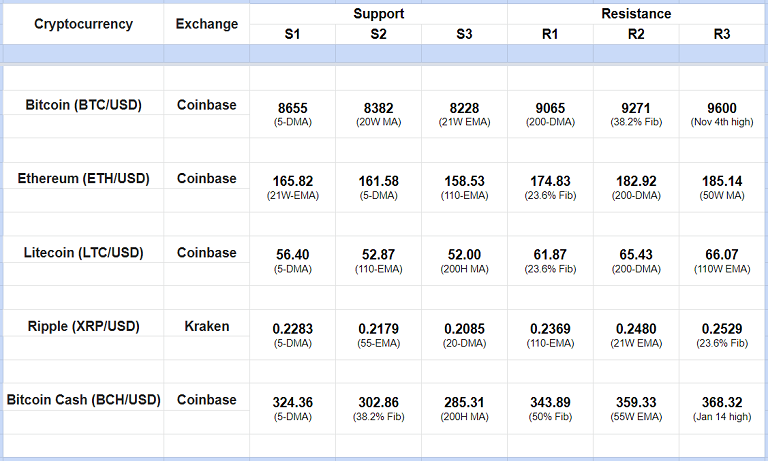Click the Cryptocurrency column header
768x461 pixels.
83,24
